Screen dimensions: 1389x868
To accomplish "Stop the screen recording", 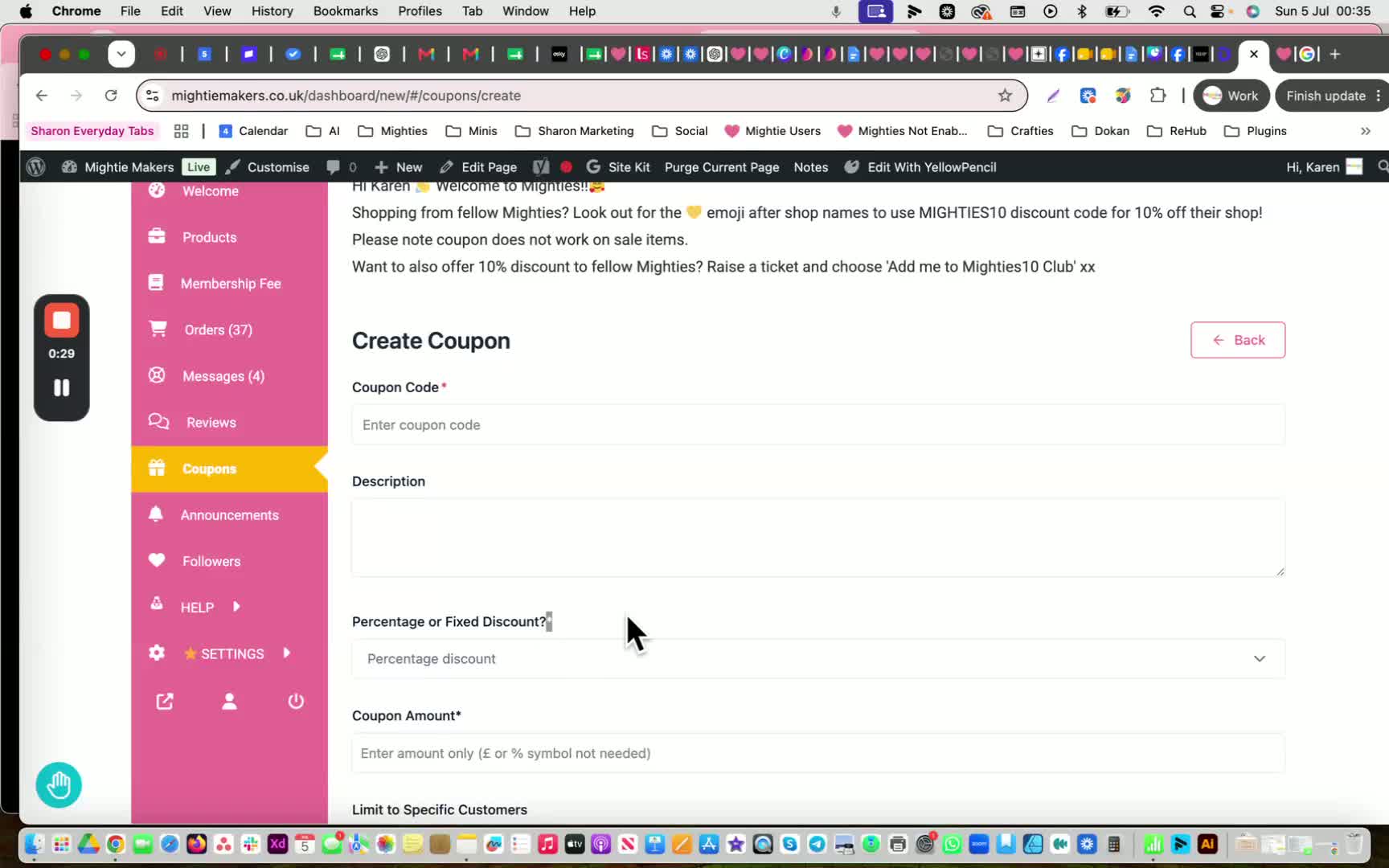I will pyautogui.click(x=61, y=321).
